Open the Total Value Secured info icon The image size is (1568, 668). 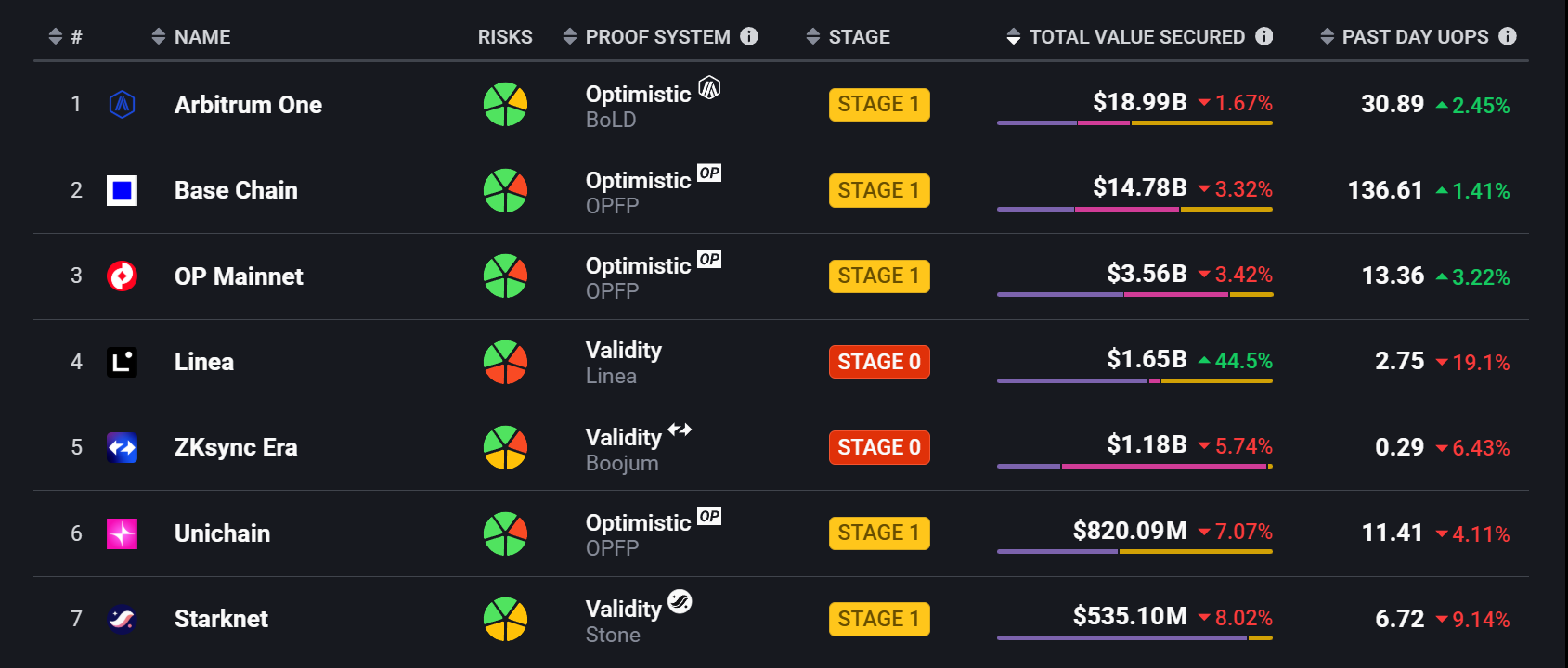[x=1263, y=36]
